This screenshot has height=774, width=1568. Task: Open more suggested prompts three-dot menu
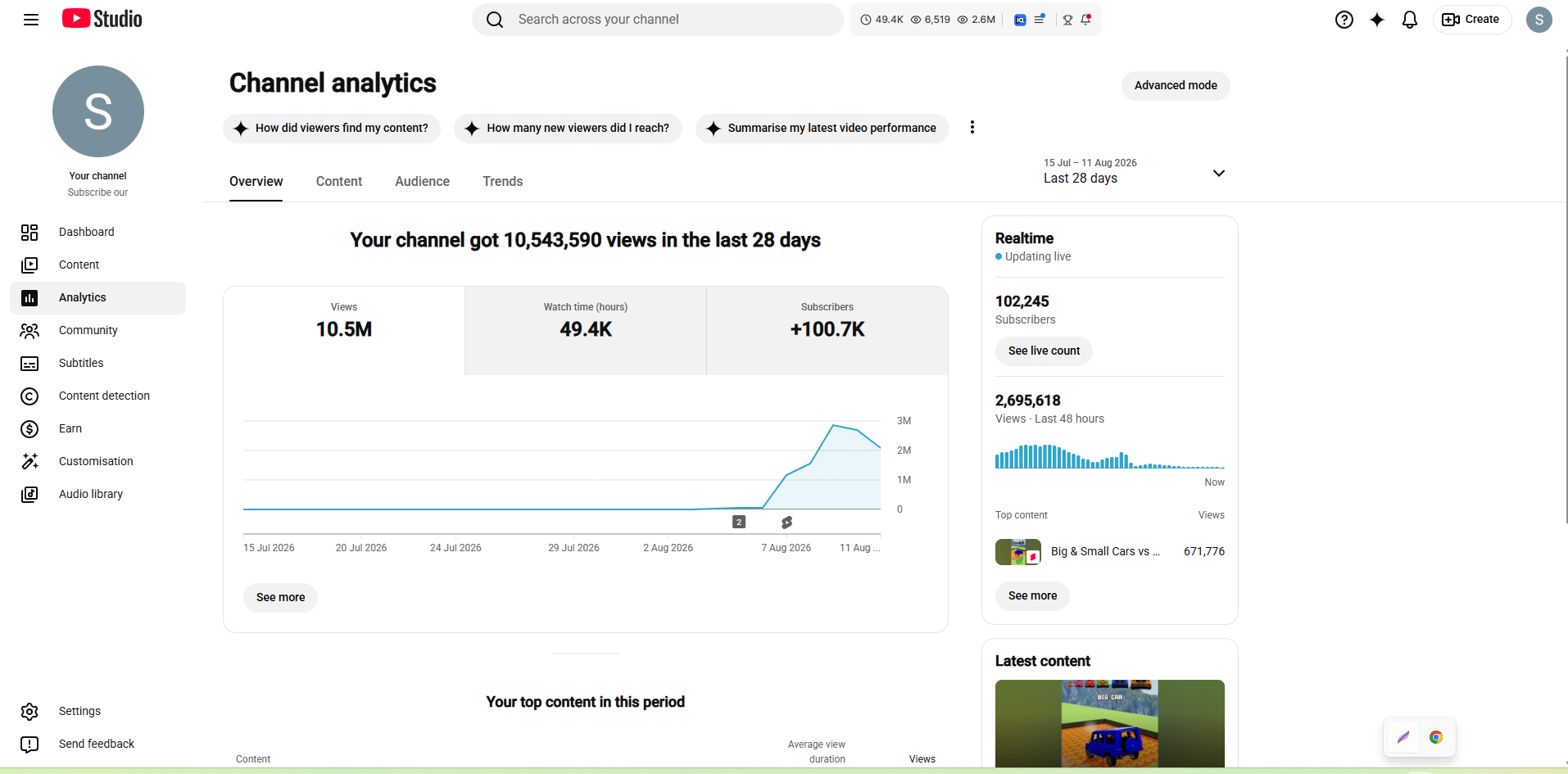click(x=972, y=128)
